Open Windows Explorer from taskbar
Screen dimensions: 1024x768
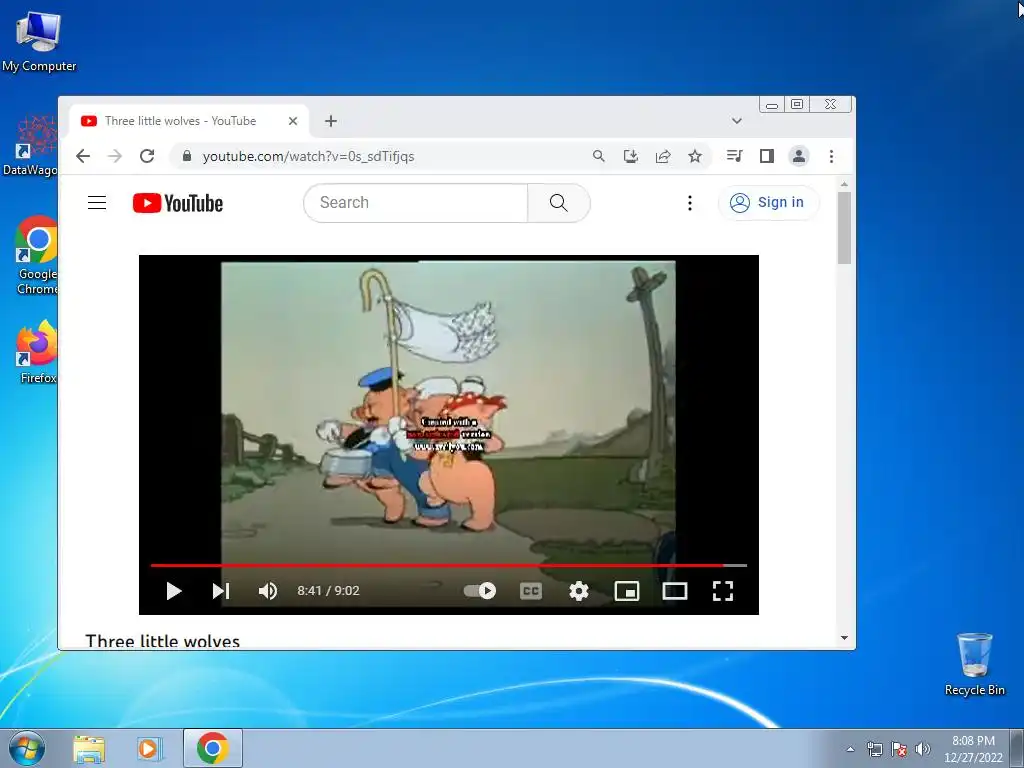(x=89, y=748)
